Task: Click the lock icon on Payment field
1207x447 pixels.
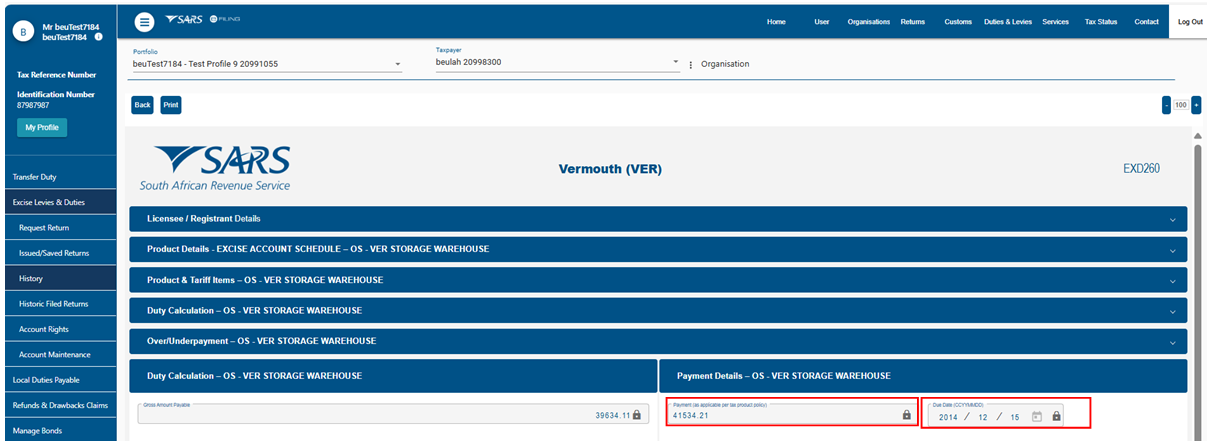Action: click(x=907, y=415)
